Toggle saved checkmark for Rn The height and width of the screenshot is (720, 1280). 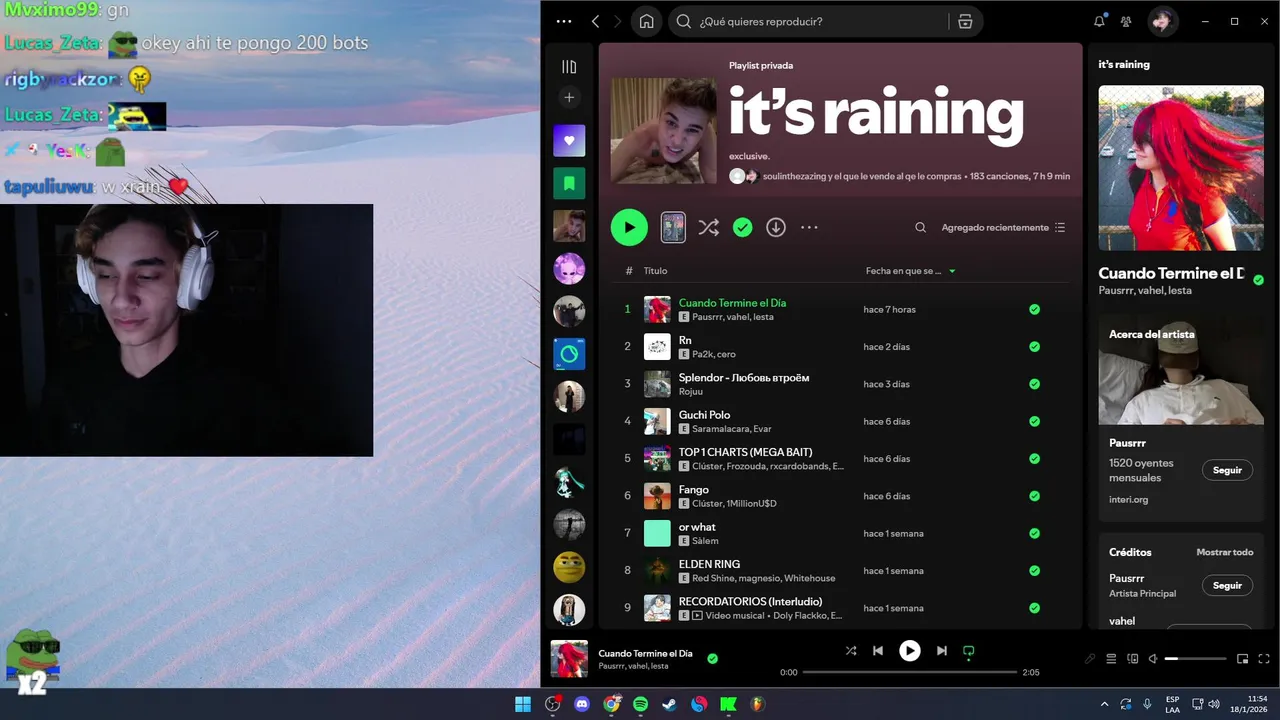click(1034, 346)
